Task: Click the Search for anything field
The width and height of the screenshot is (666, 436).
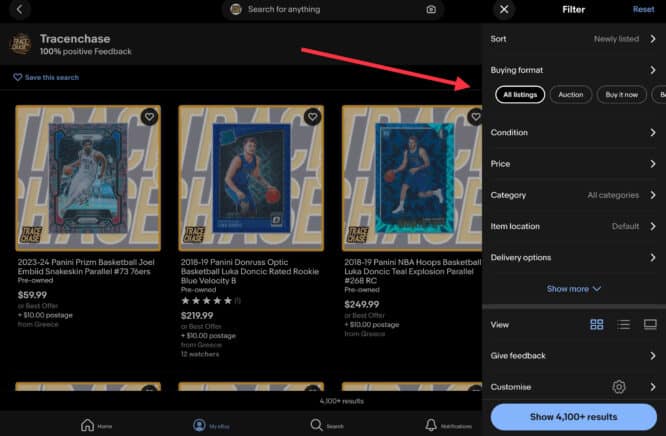Action: click(333, 9)
